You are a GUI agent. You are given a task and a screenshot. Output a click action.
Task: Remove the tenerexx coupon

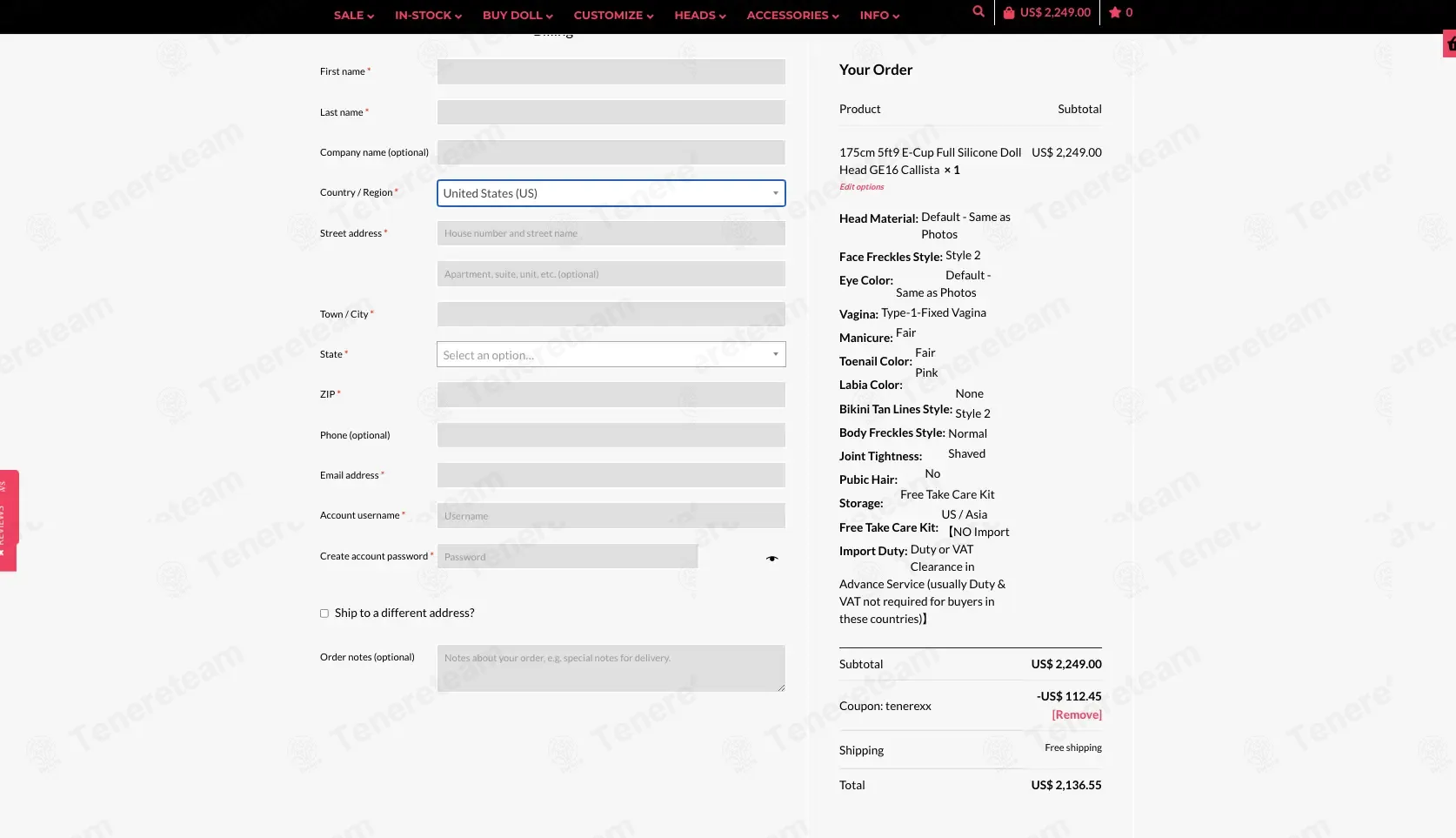point(1077,715)
